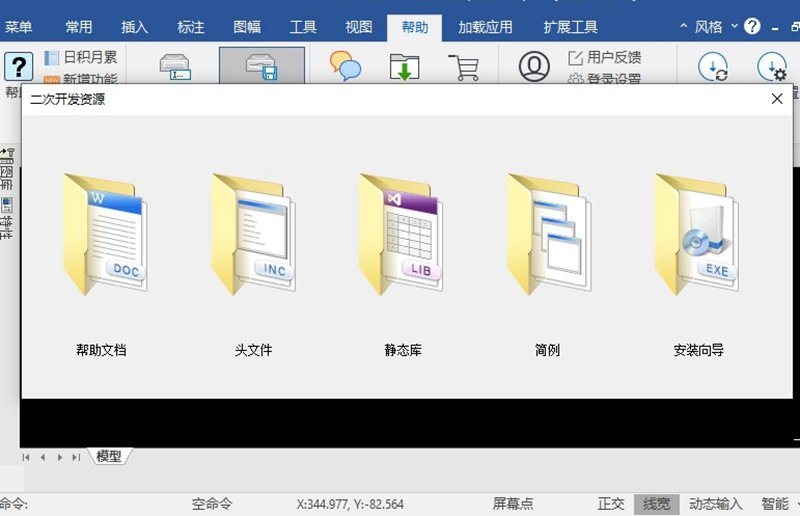
Task: Click the download with gear settings icon
Action: (x=772, y=66)
